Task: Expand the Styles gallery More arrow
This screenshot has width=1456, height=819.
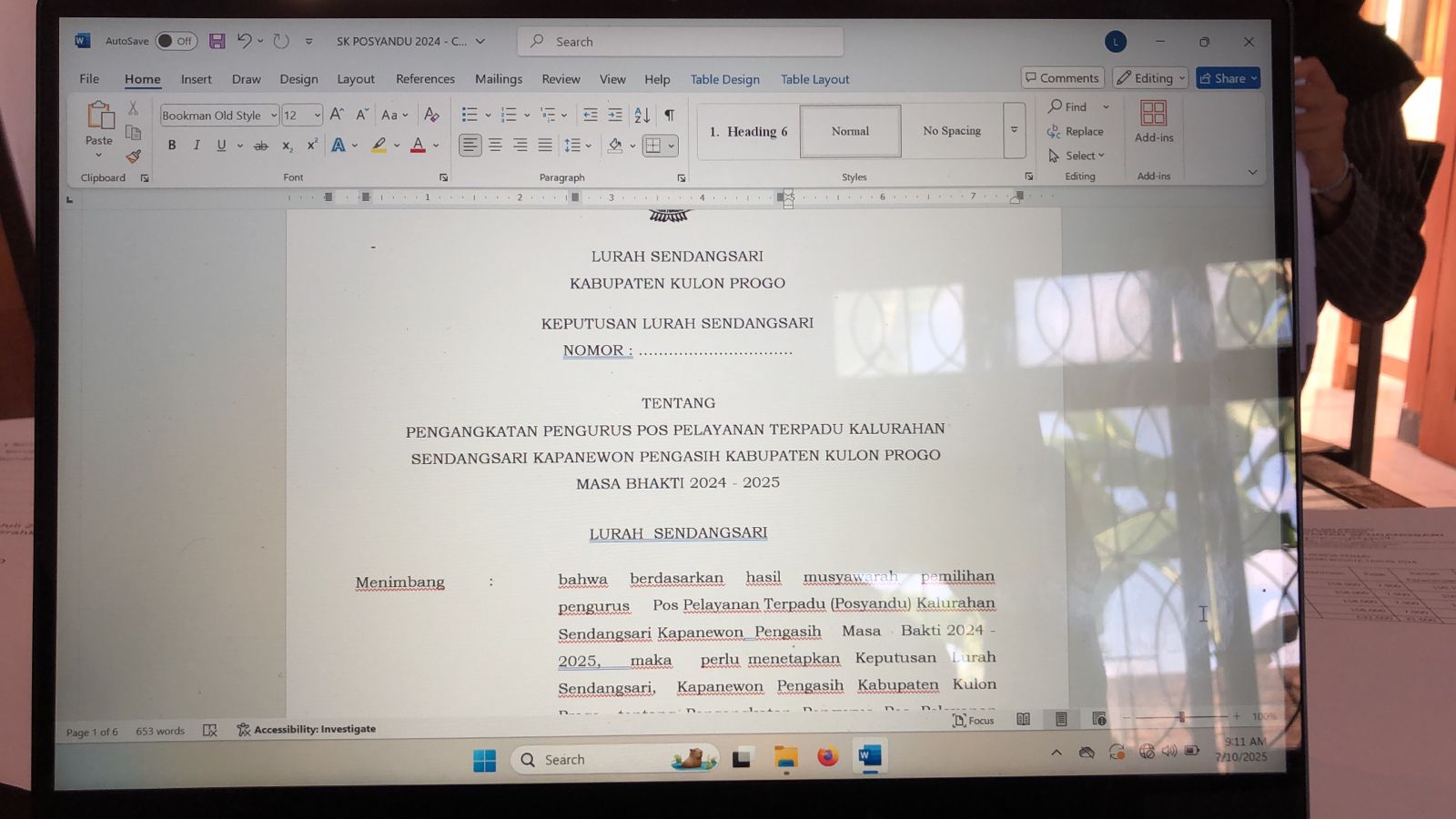Action: coord(1014,131)
